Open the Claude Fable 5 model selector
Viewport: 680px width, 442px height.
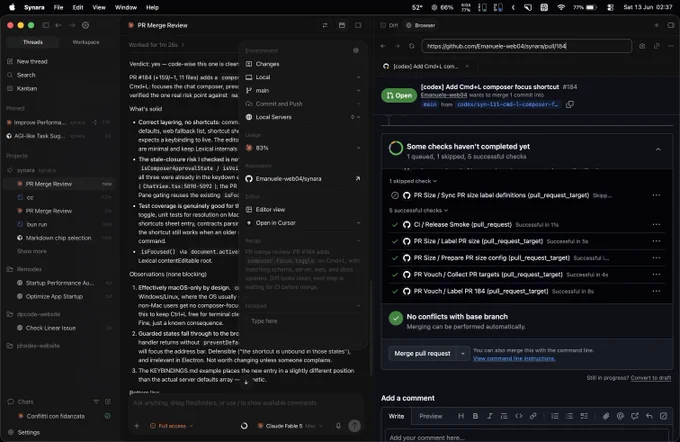(291, 426)
